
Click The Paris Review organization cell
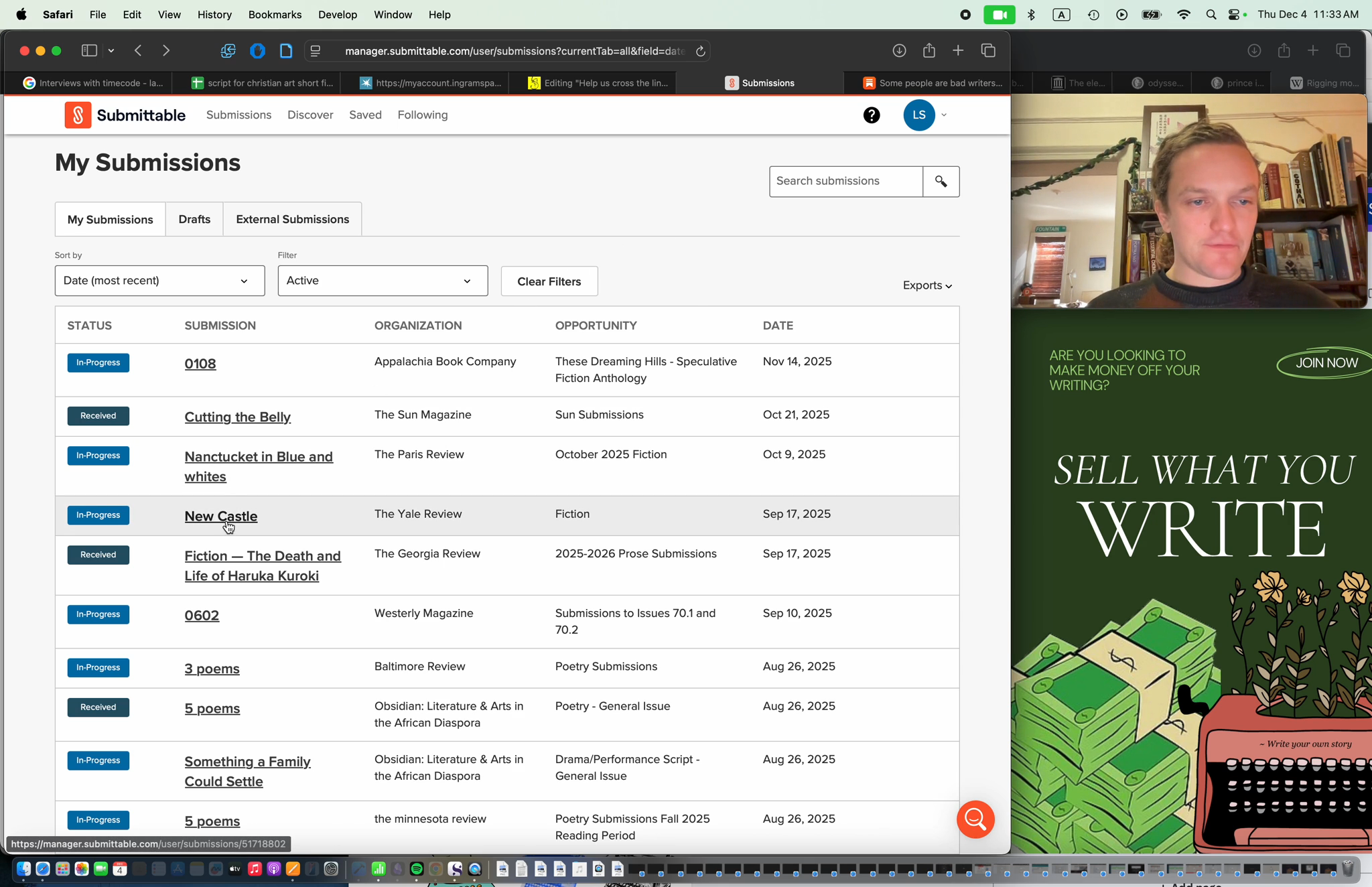(x=419, y=454)
